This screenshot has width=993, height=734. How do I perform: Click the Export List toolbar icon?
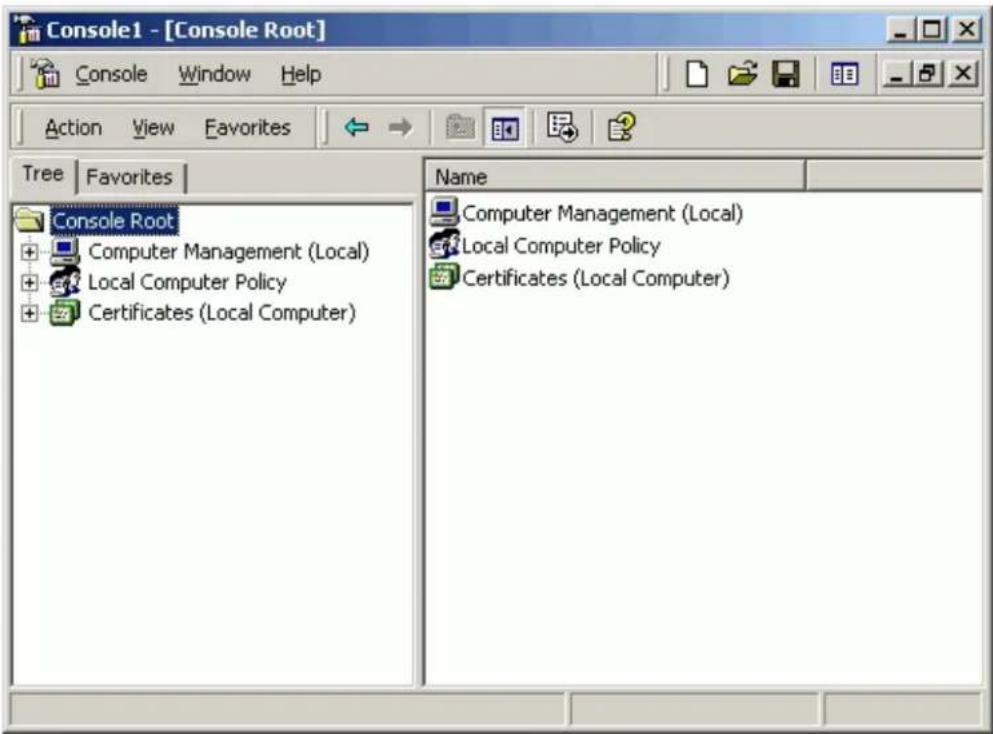pyautogui.click(x=562, y=127)
